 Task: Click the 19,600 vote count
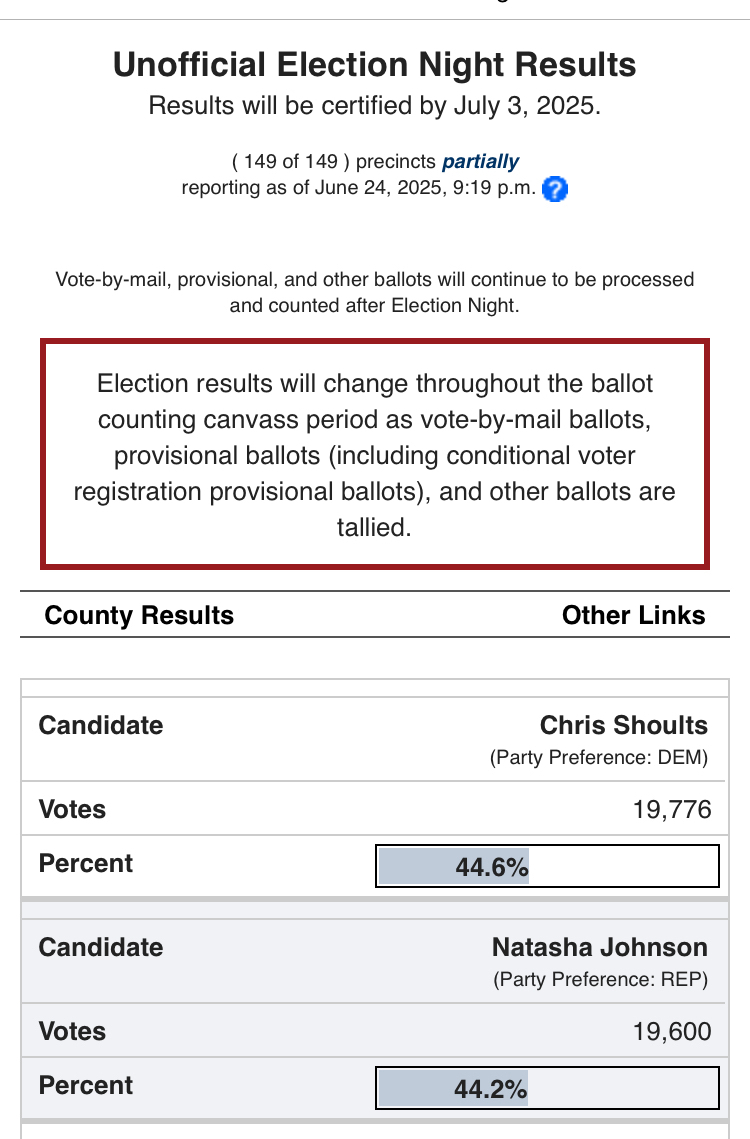671,1031
